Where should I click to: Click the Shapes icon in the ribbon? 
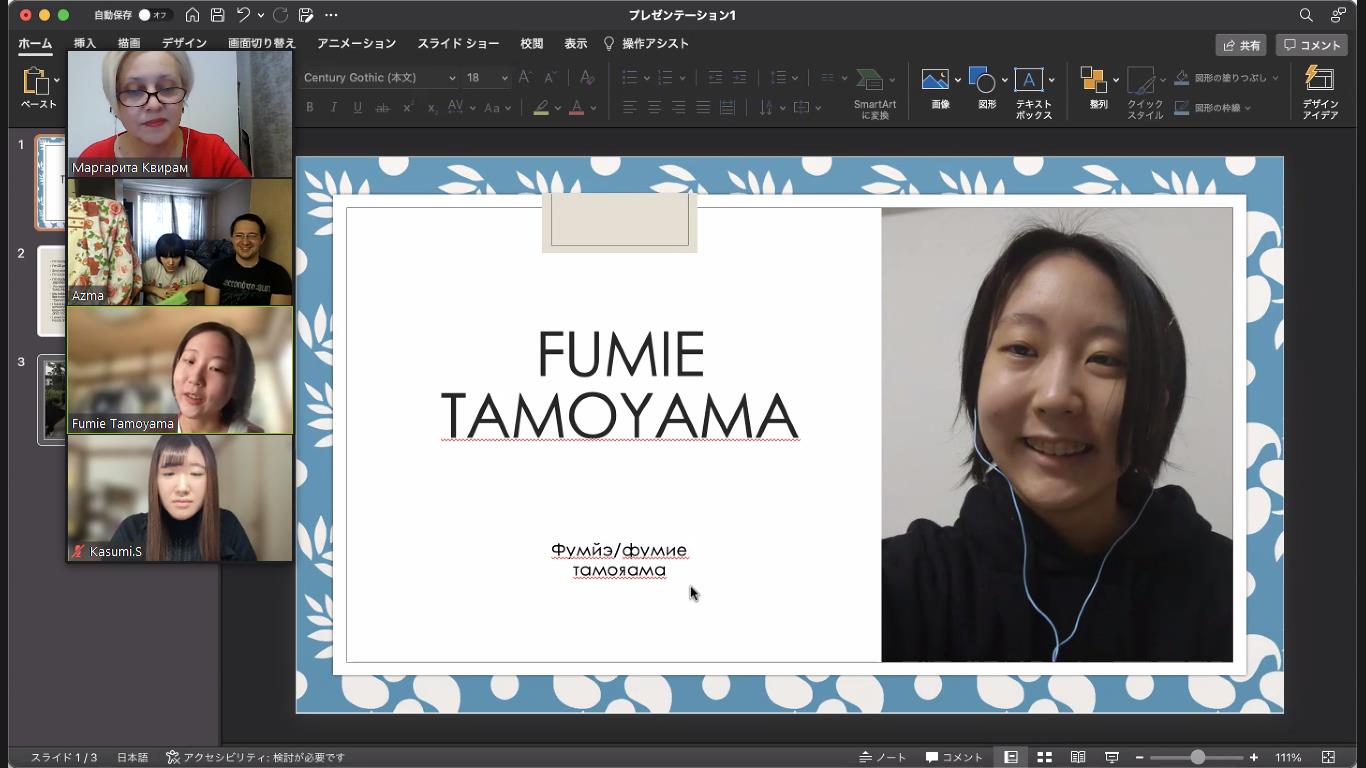(982, 81)
